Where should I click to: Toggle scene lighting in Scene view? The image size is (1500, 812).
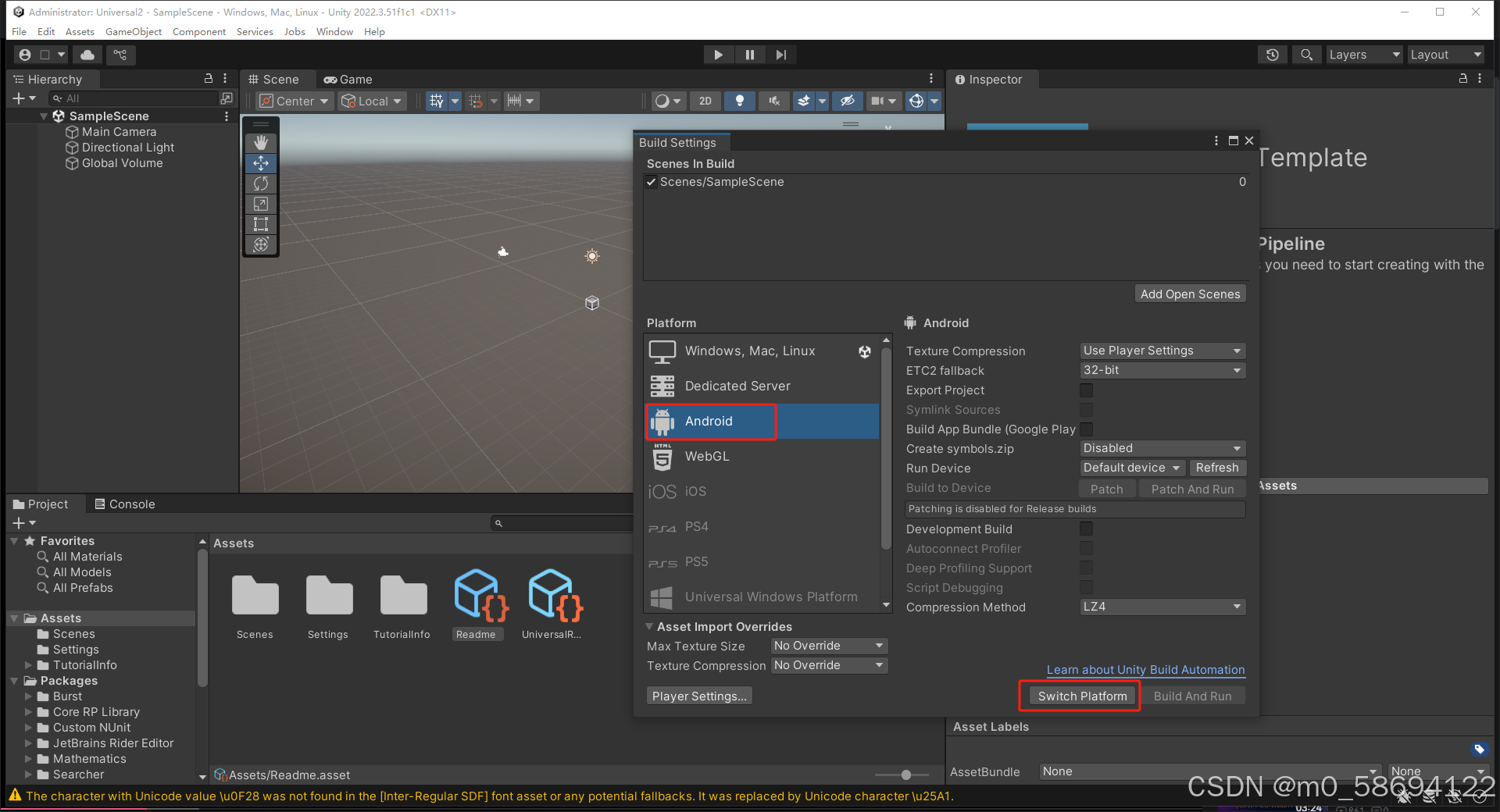(x=739, y=101)
